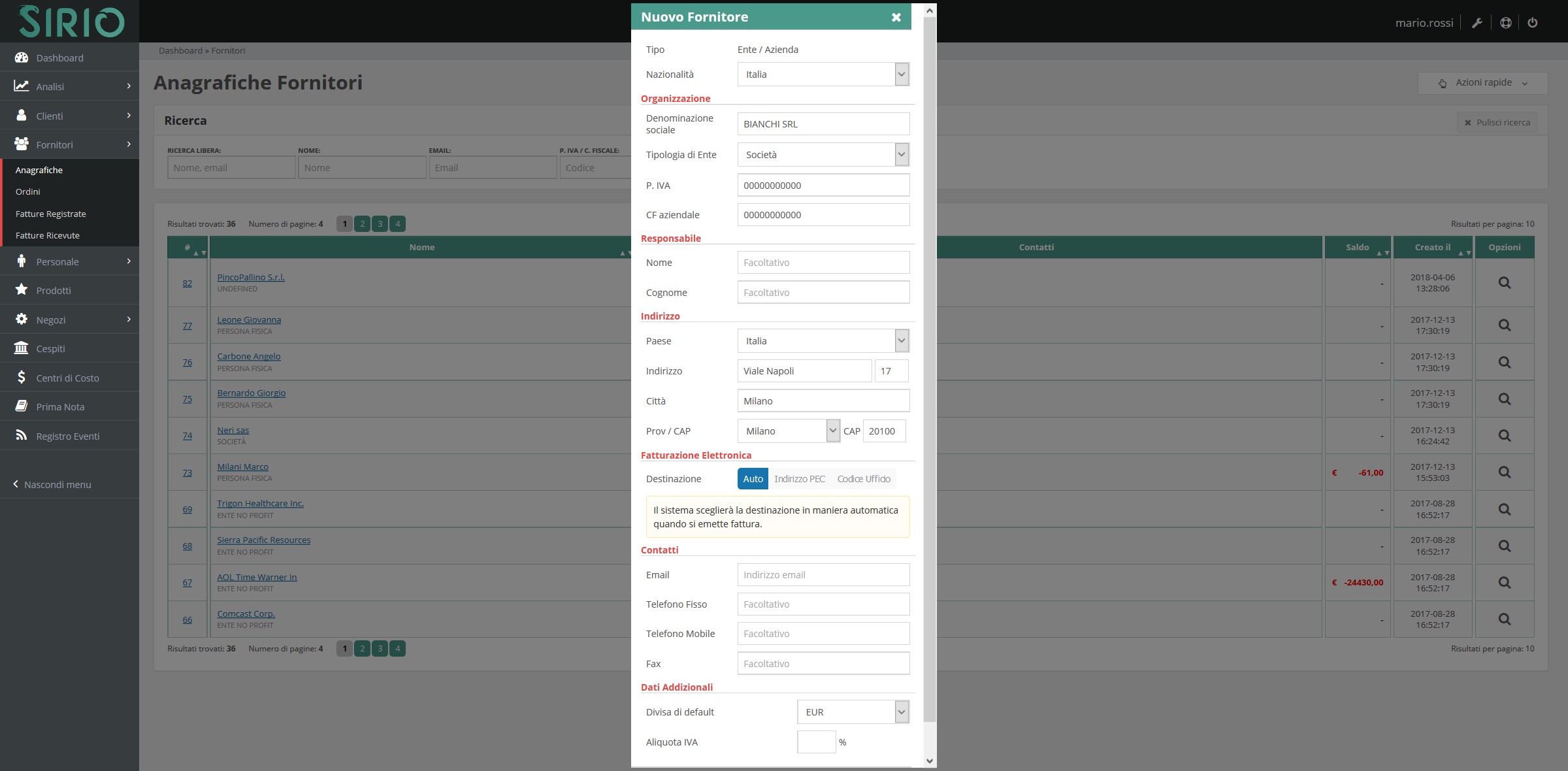Viewport: 1568px width, 771px height.
Task: Open Dashboard from sidebar gauge icon
Action: coord(22,57)
